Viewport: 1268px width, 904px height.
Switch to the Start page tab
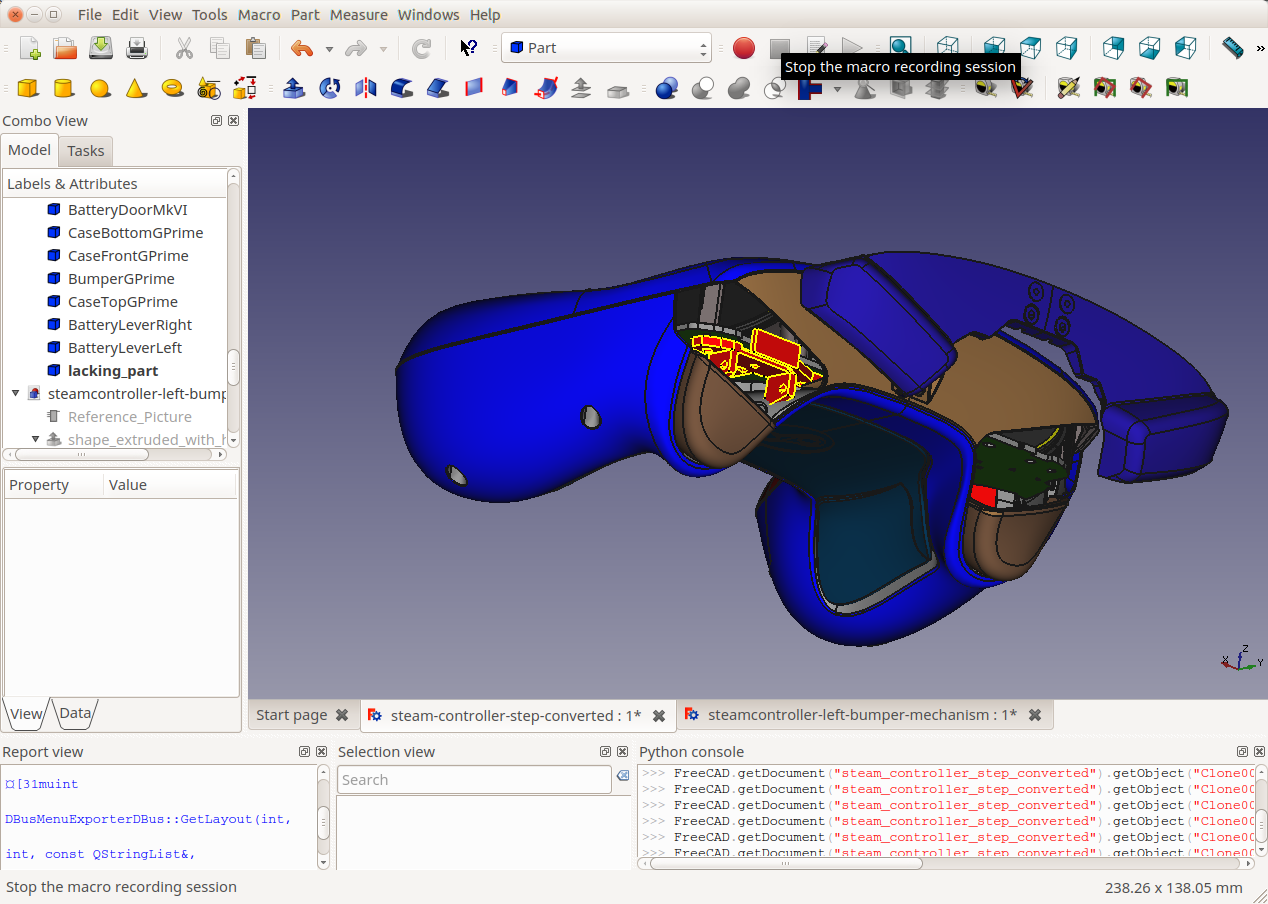click(291, 715)
